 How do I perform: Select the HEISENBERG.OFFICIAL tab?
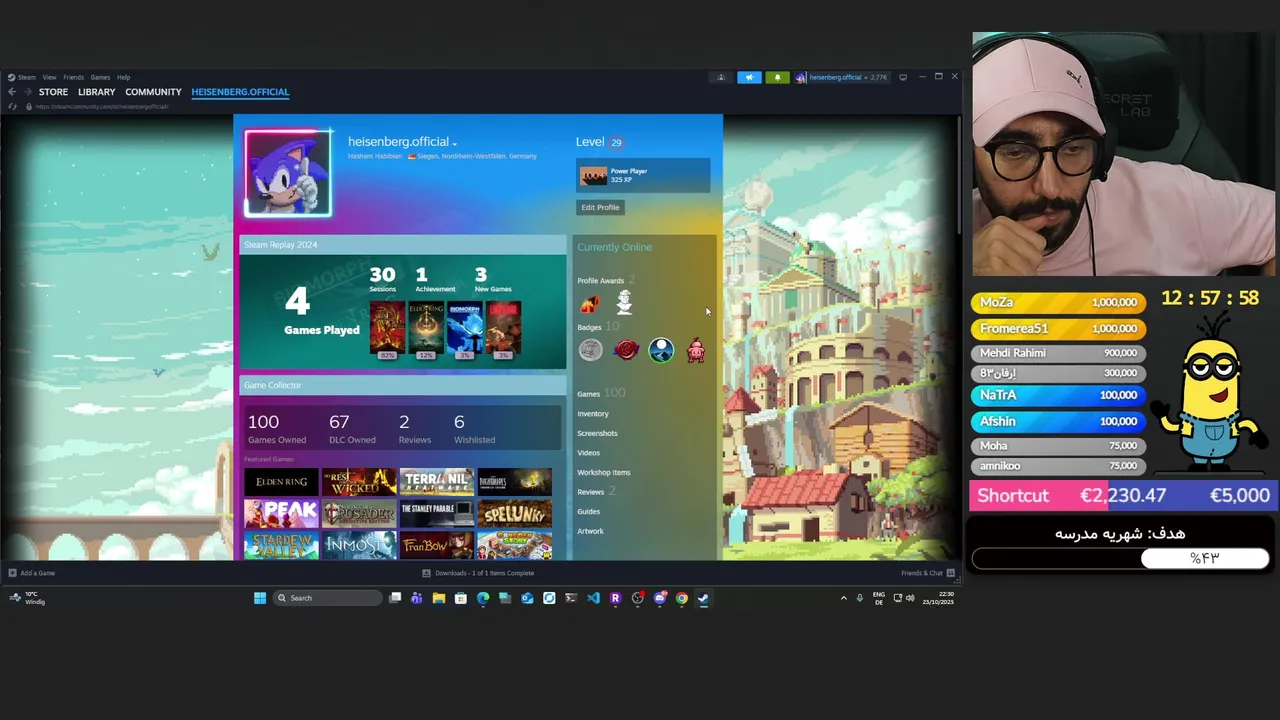(x=240, y=92)
